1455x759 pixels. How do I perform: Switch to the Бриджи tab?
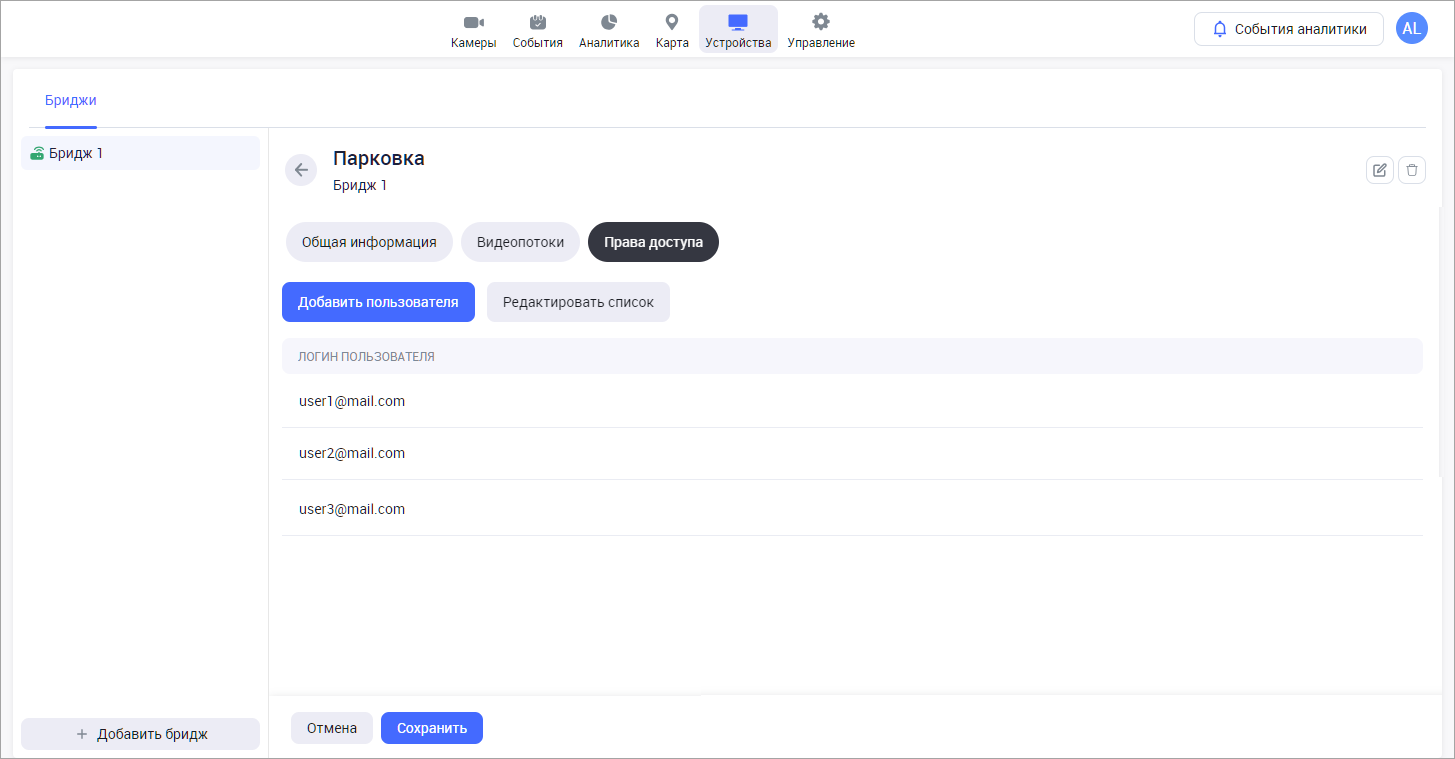point(71,100)
